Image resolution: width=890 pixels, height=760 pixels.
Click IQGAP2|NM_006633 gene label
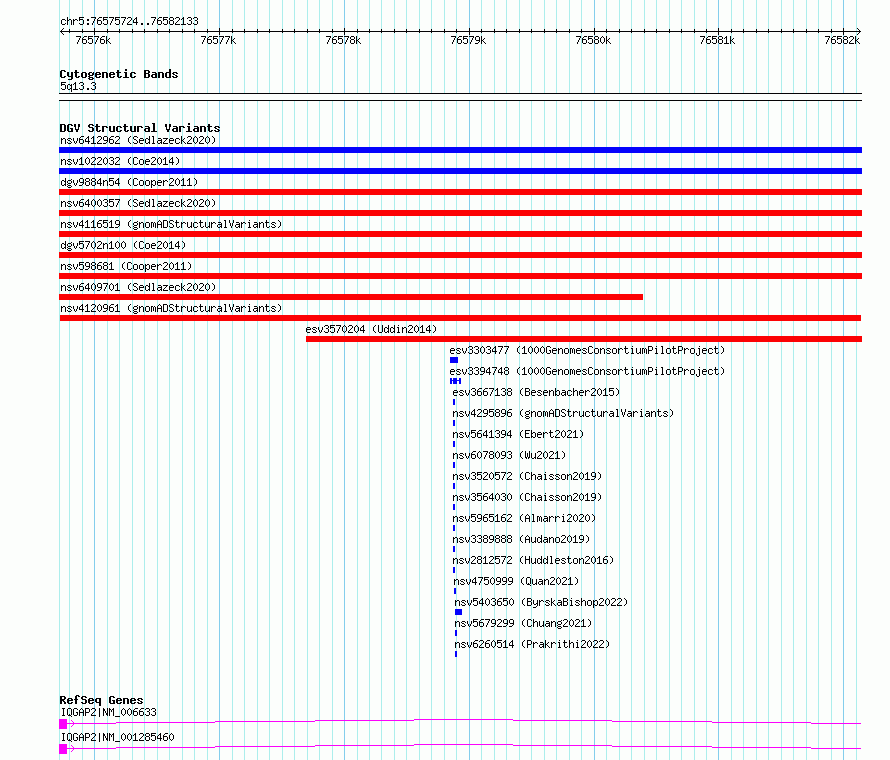[x=108, y=712]
